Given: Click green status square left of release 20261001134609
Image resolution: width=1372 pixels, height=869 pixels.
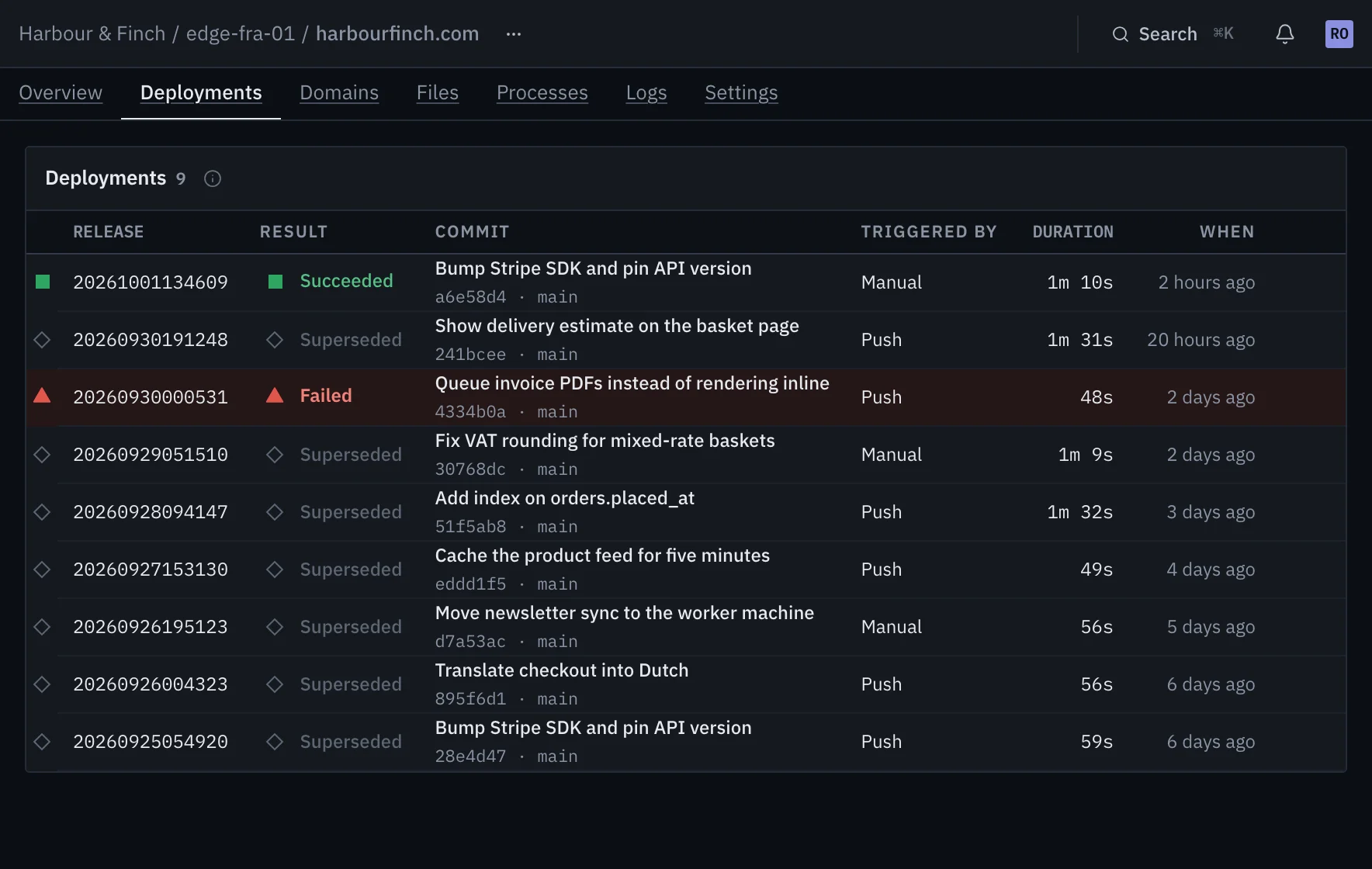Looking at the screenshot, I should [x=43, y=282].
